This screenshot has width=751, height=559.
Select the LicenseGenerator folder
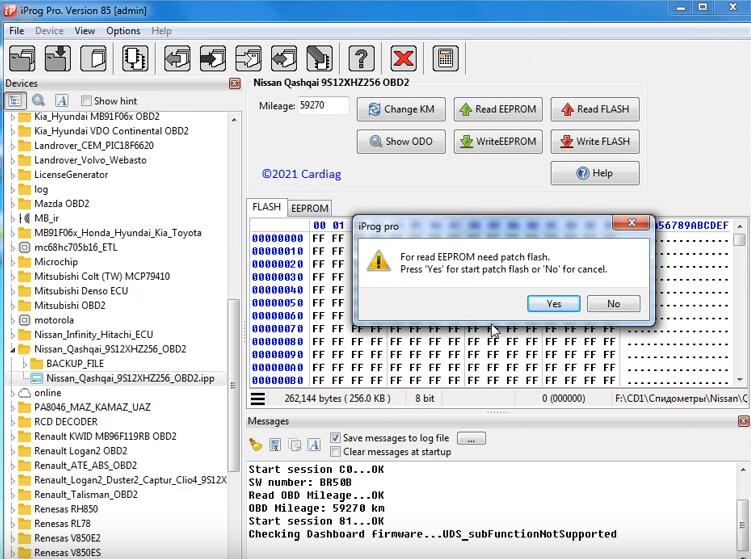click(x=71, y=175)
